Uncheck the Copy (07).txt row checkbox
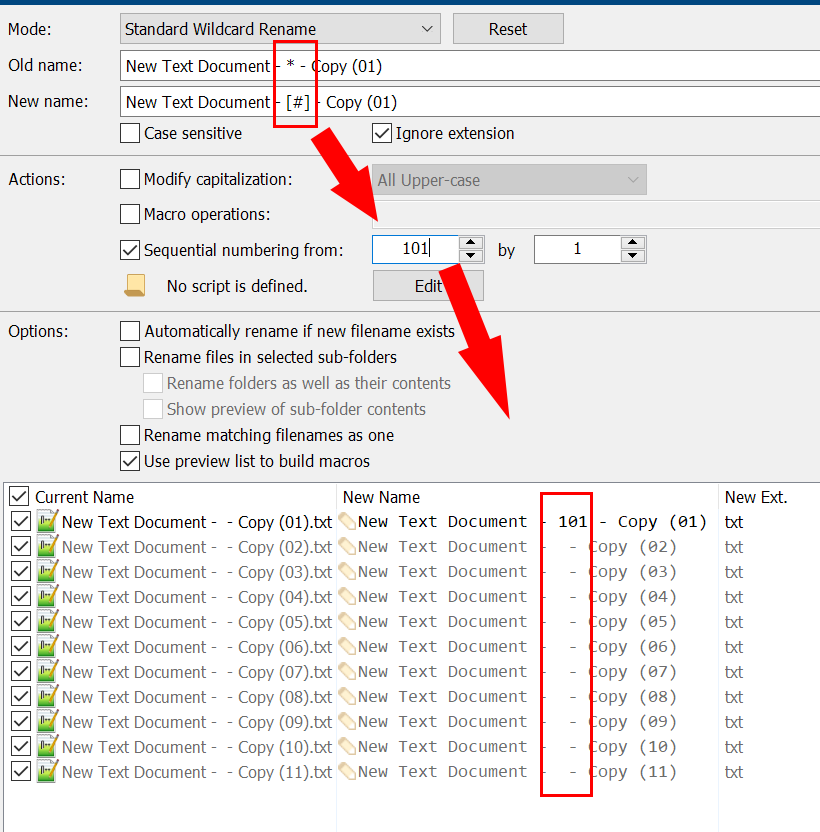 [x=21, y=672]
